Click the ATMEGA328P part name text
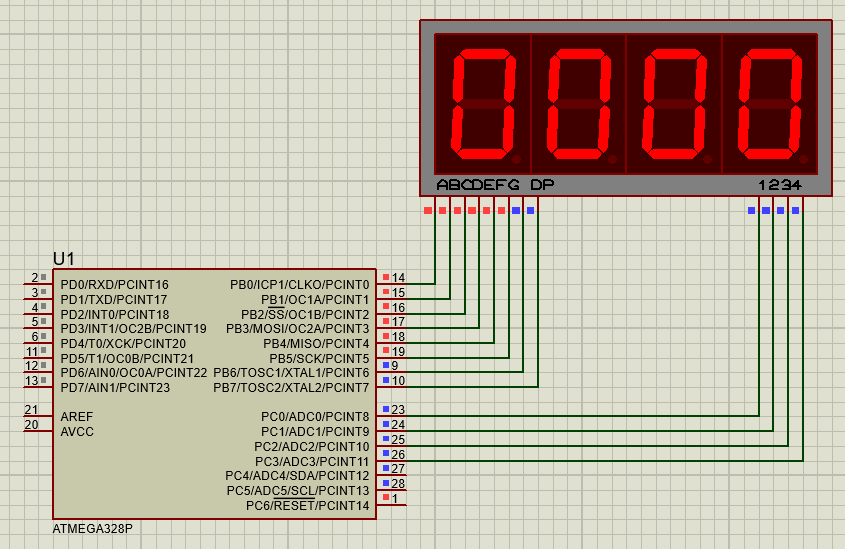This screenshot has width=845, height=549. pyautogui.click(x=92, y=528)
